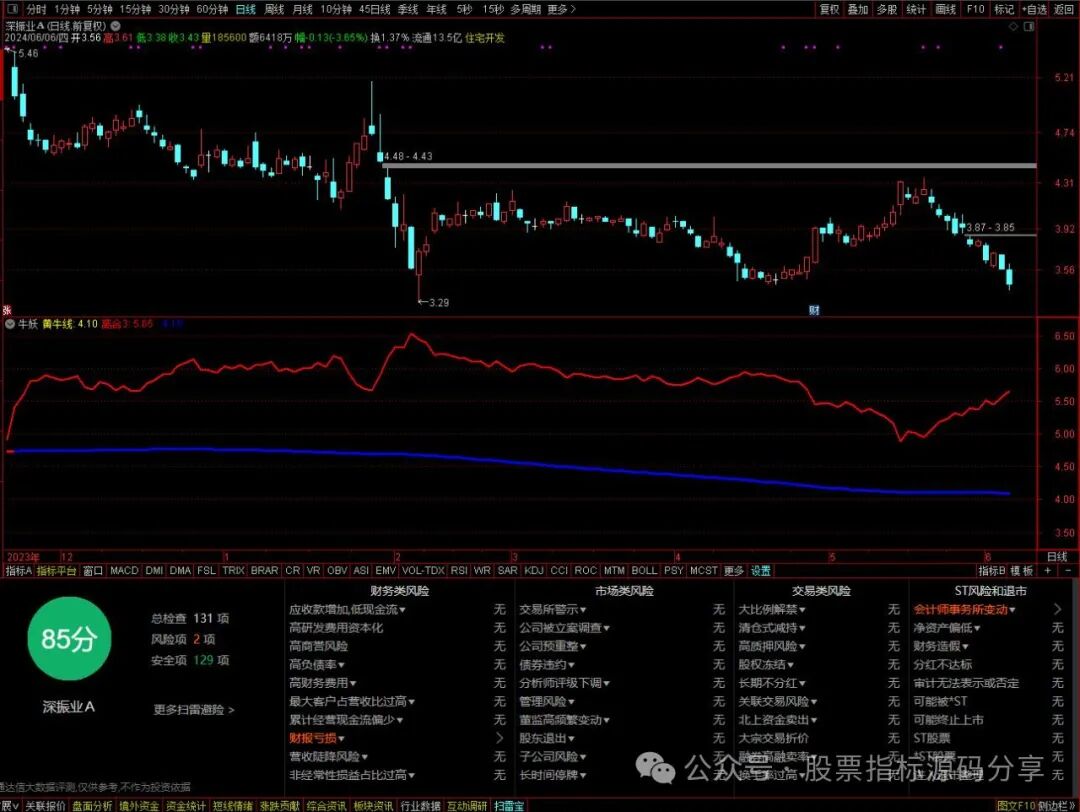Expand the 侧边栏 sidebar at bottom right
This screenshot has width=1080, height=812.
[1057, 805]
